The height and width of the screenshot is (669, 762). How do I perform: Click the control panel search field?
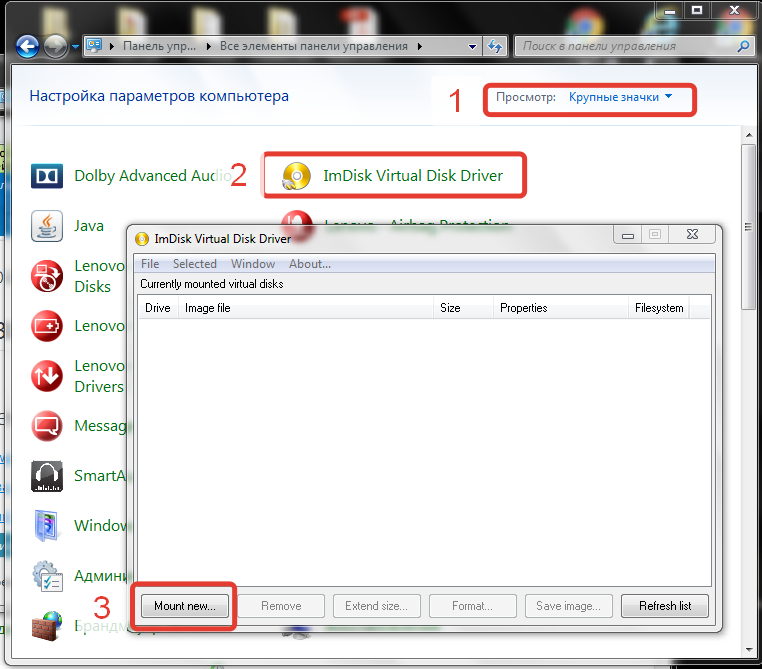(x=625, y=46)
